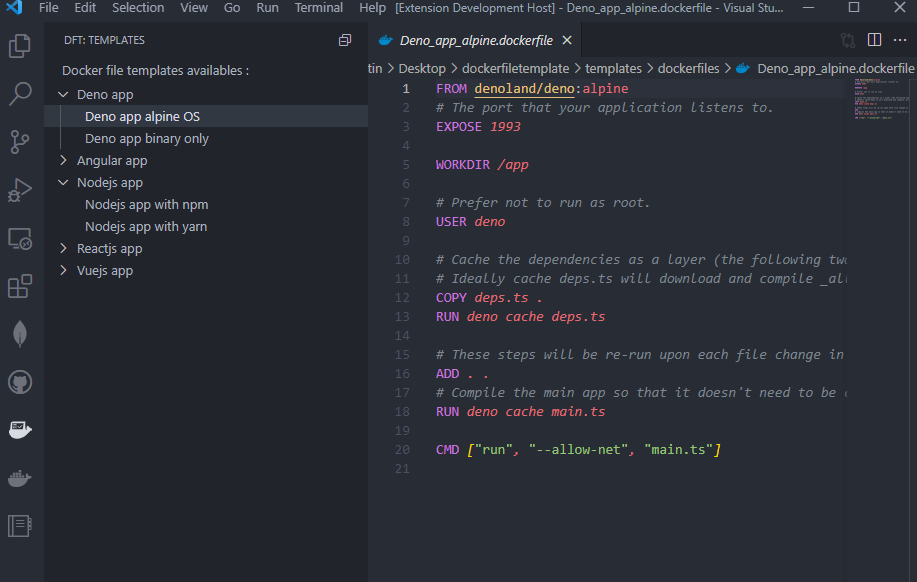Open the notebook icon in activity bar
The height and width of the screenshot is (582, 917).
(20, 526)
